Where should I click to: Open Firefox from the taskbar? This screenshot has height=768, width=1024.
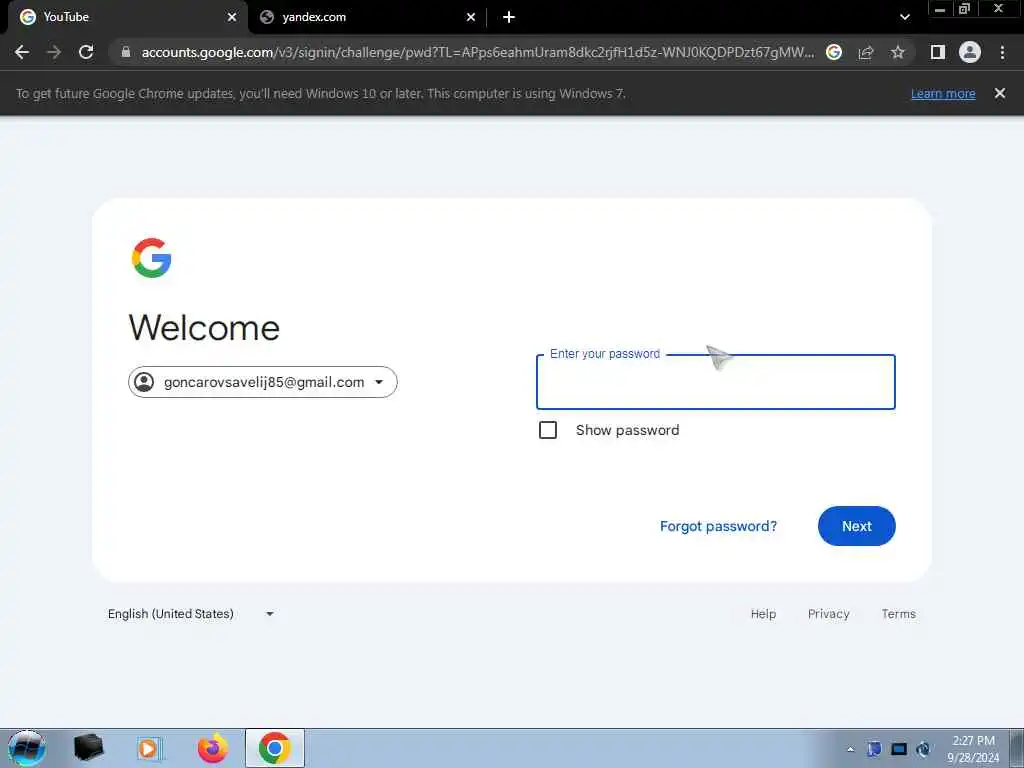(213, 748)
